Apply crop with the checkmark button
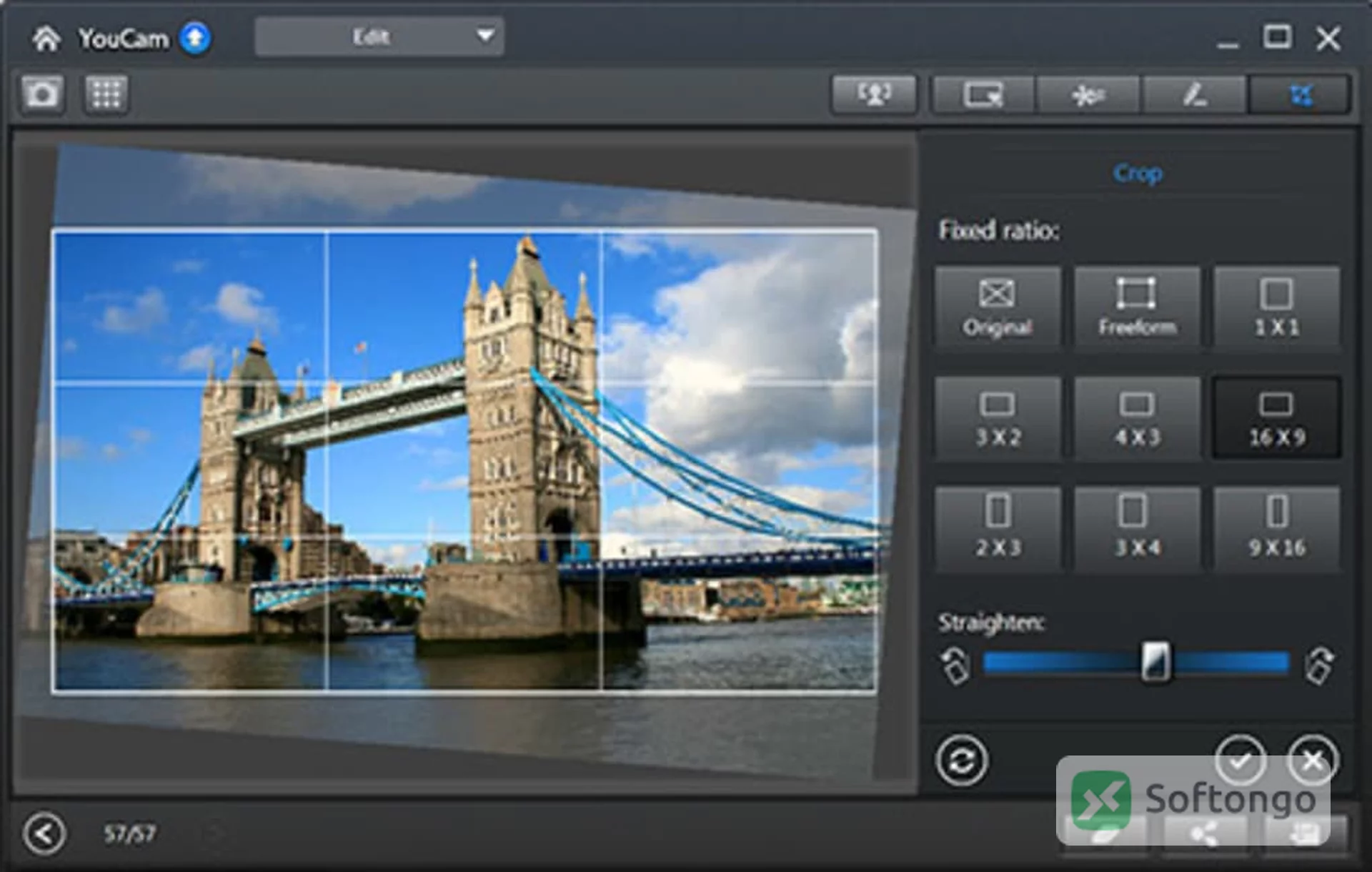This screenshot has width=1372, height=872. click(x=1241, y=760)
